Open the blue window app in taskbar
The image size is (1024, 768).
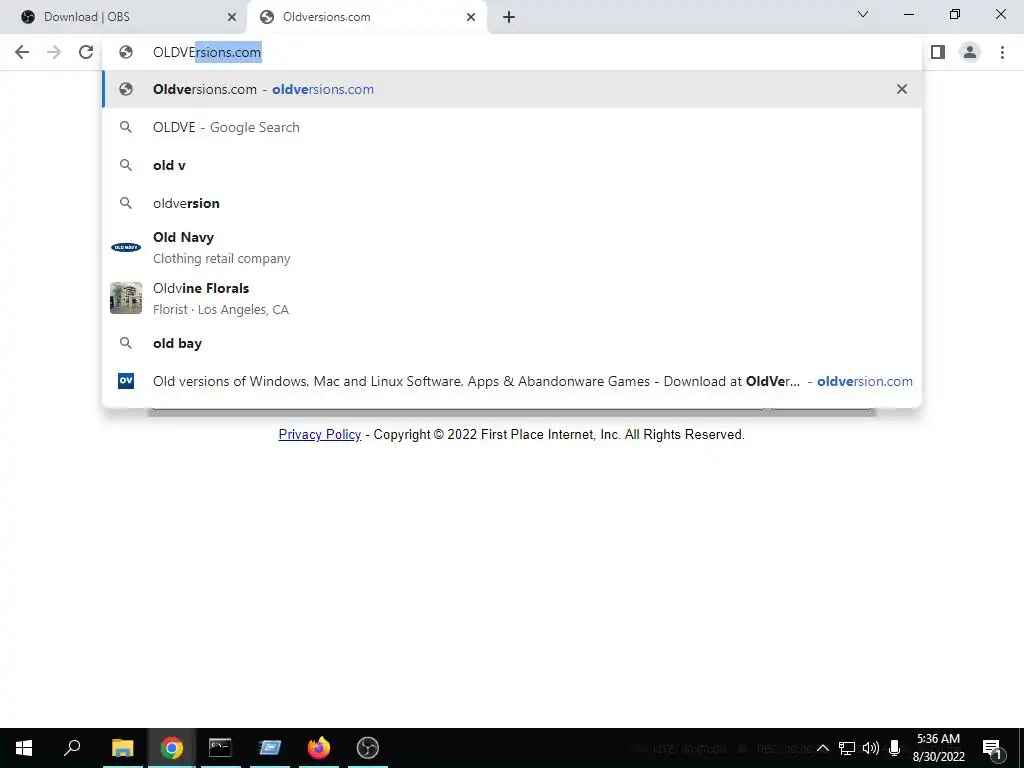pos(270,748)
